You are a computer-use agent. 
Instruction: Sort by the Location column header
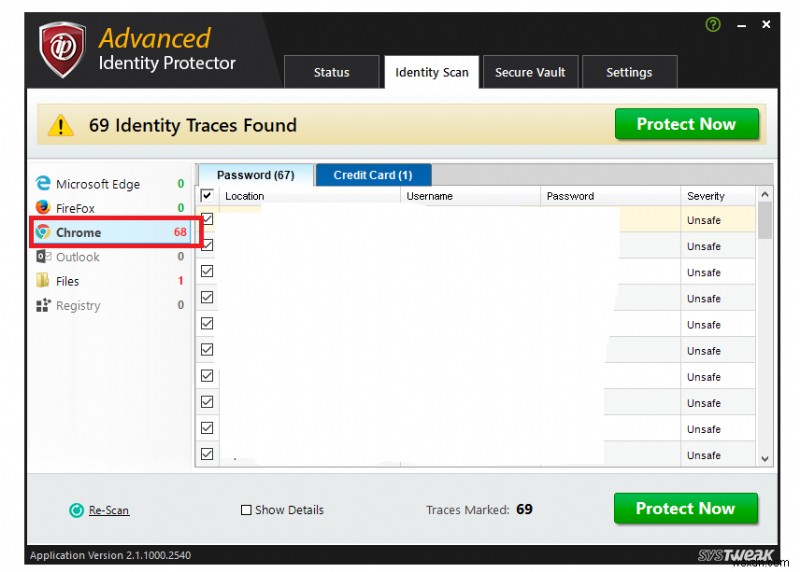[310, 196]
